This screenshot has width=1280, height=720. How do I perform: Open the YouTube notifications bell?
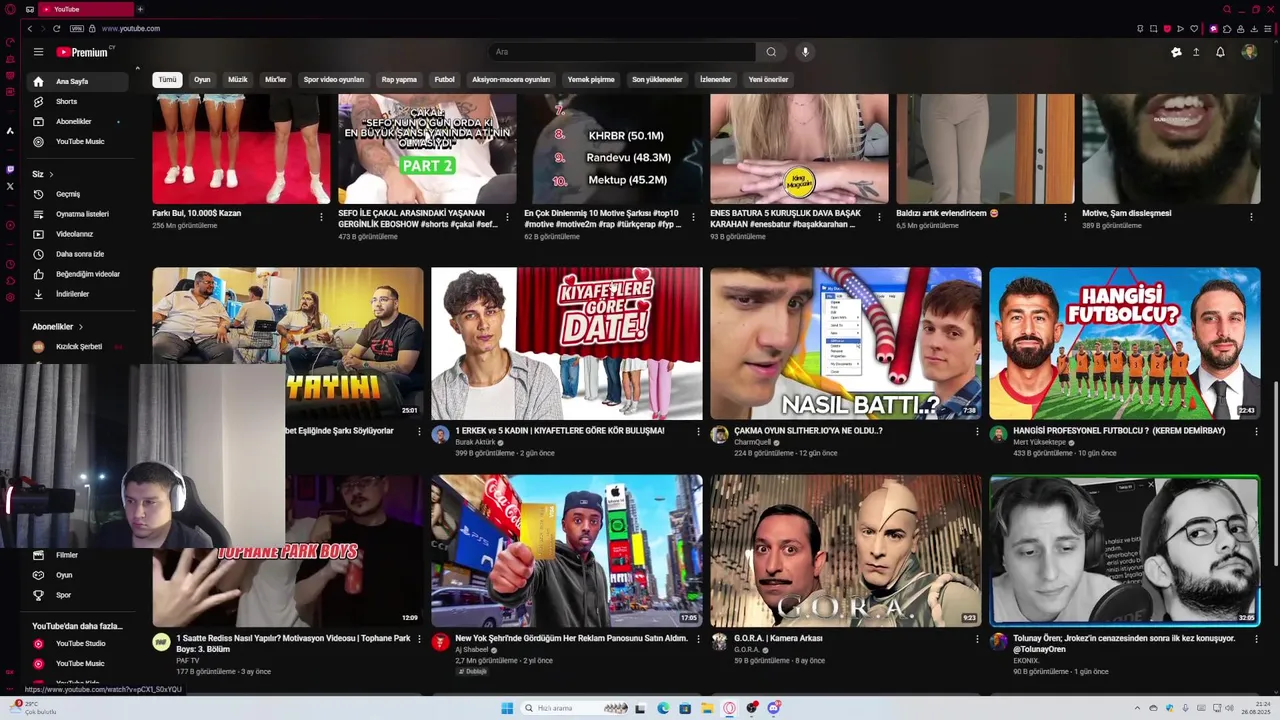click(1220, 52)
